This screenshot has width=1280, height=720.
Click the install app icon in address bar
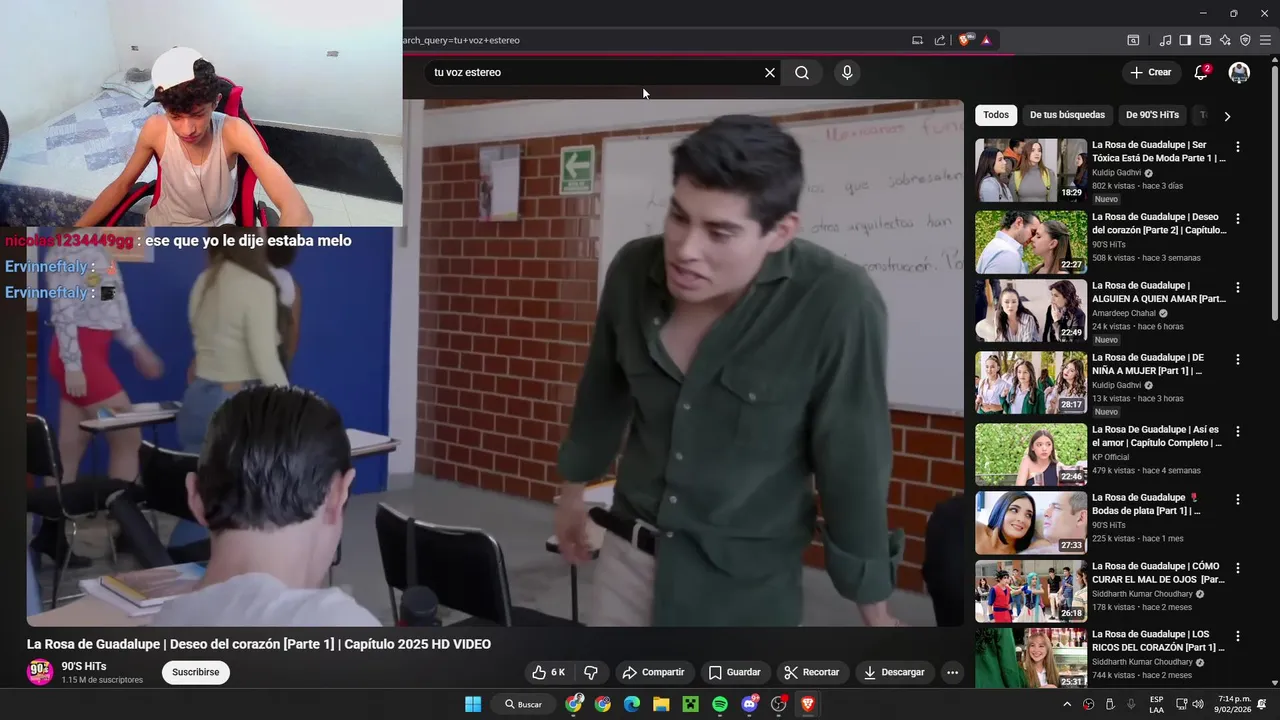pos(917,40)
